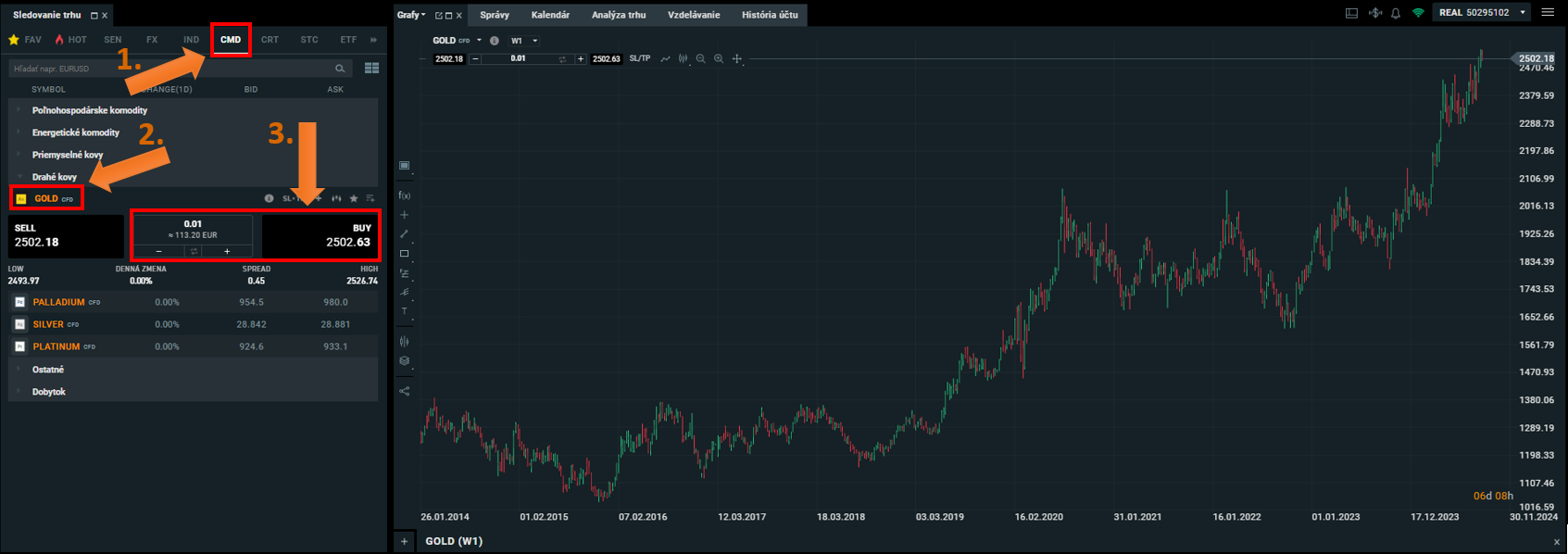Toggle watchlist grid view layout
Image resolution: width=1568 pixels, height=554 pixels.
pyautogui.click(x=371, y=68)
